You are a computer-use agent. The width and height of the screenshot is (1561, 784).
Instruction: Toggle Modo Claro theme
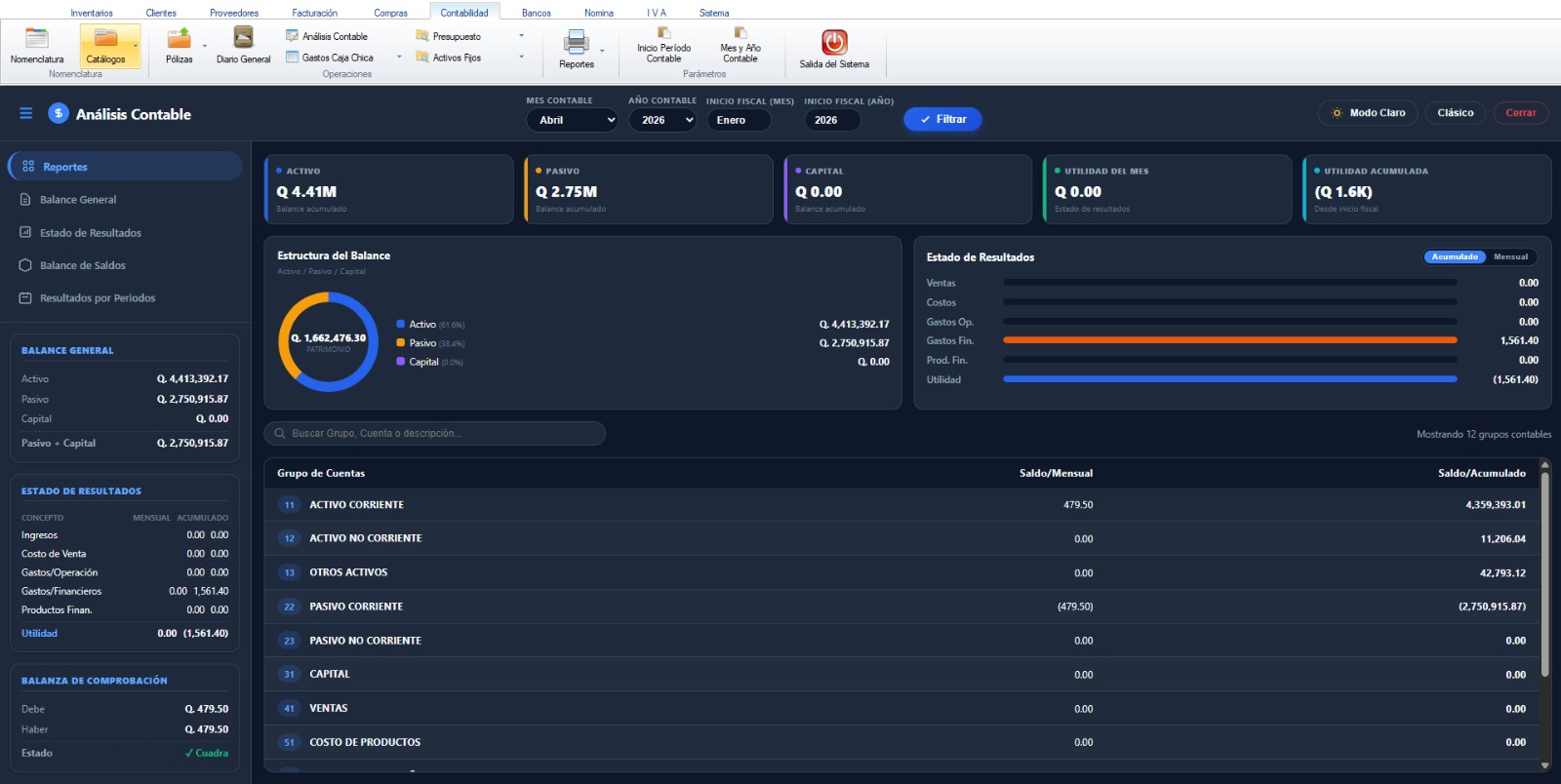click(1369, 113)
